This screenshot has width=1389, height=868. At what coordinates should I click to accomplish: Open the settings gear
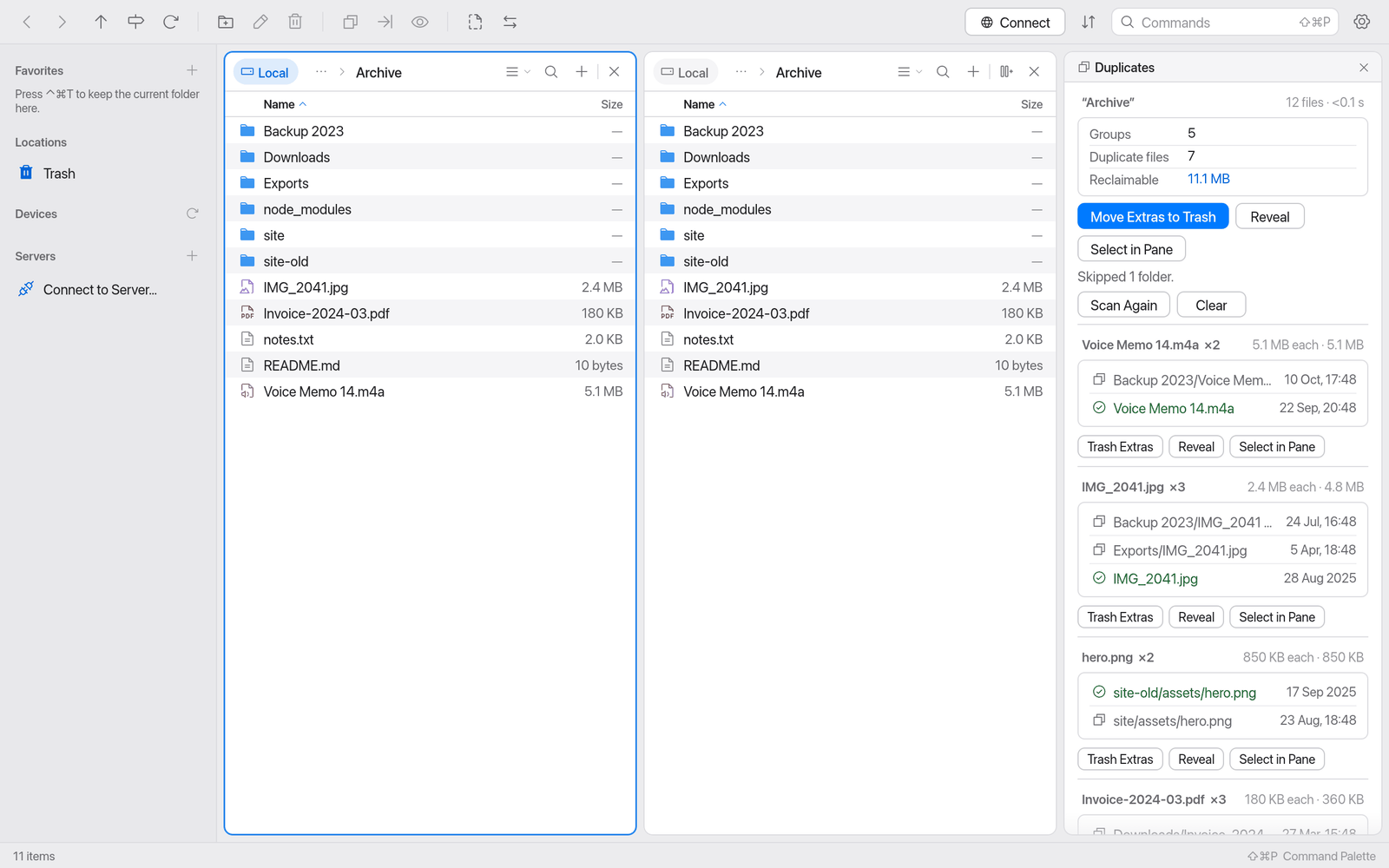(x=1362, y=22)
